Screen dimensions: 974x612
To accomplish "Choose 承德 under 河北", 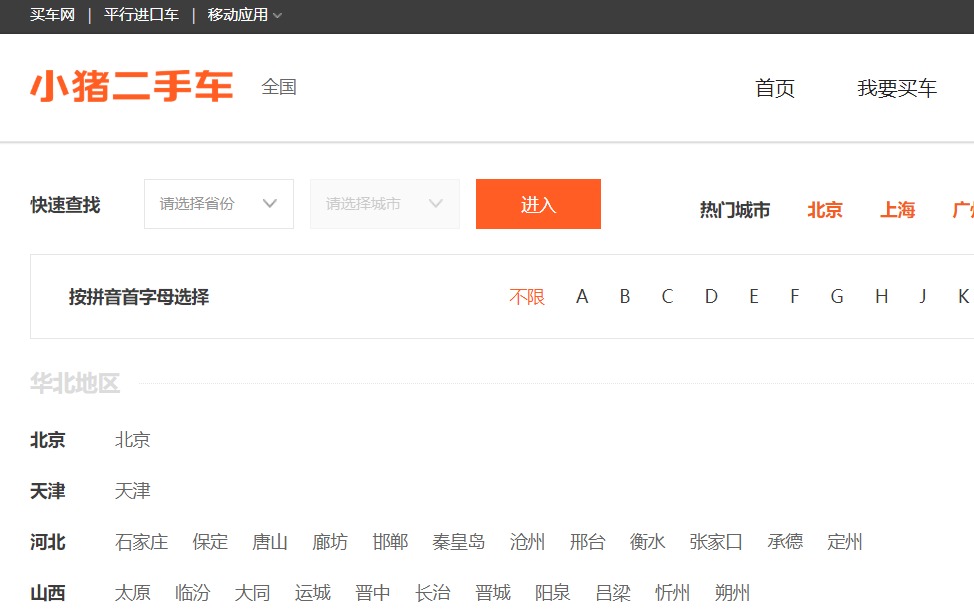I will [x=785, y=542].
